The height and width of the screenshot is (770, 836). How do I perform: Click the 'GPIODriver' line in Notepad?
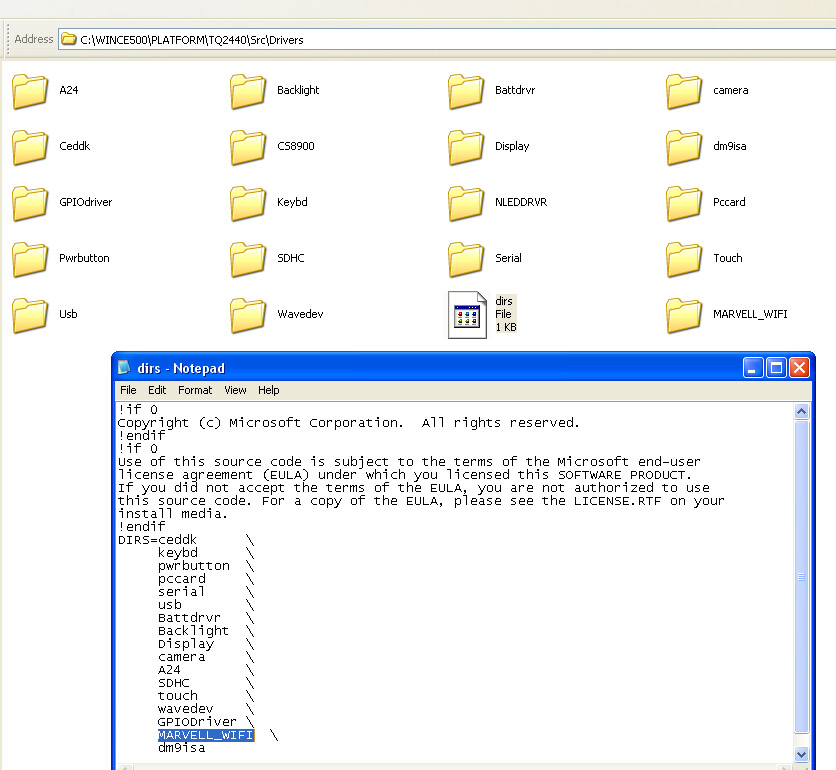point(197,722)
